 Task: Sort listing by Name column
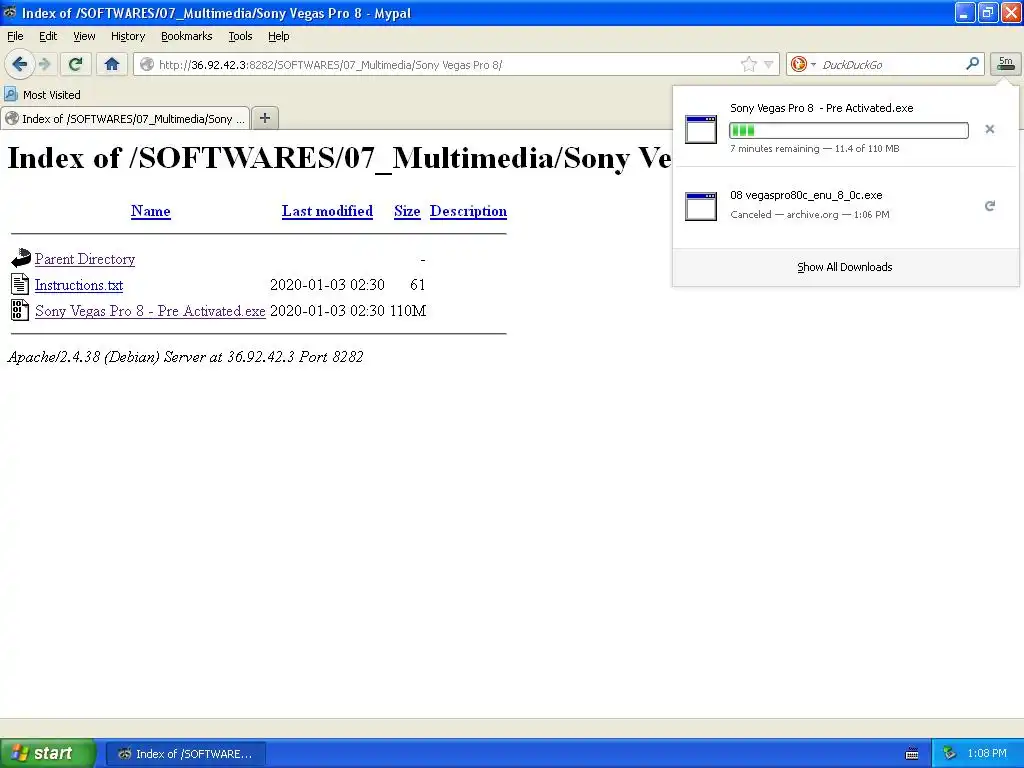coord(150,211)
